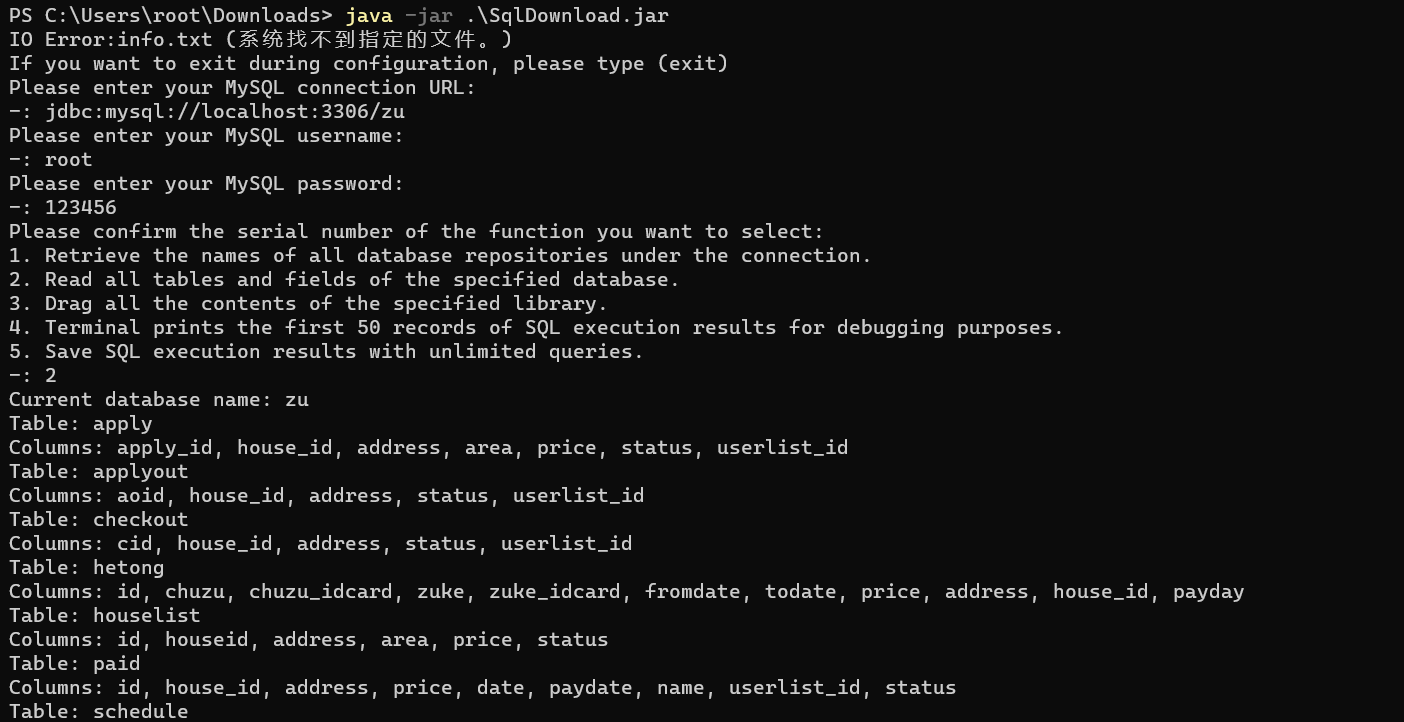This screenshot has height=722, width=1404.
Task: Click the Current database name: zu line
Action: [159, 399]
